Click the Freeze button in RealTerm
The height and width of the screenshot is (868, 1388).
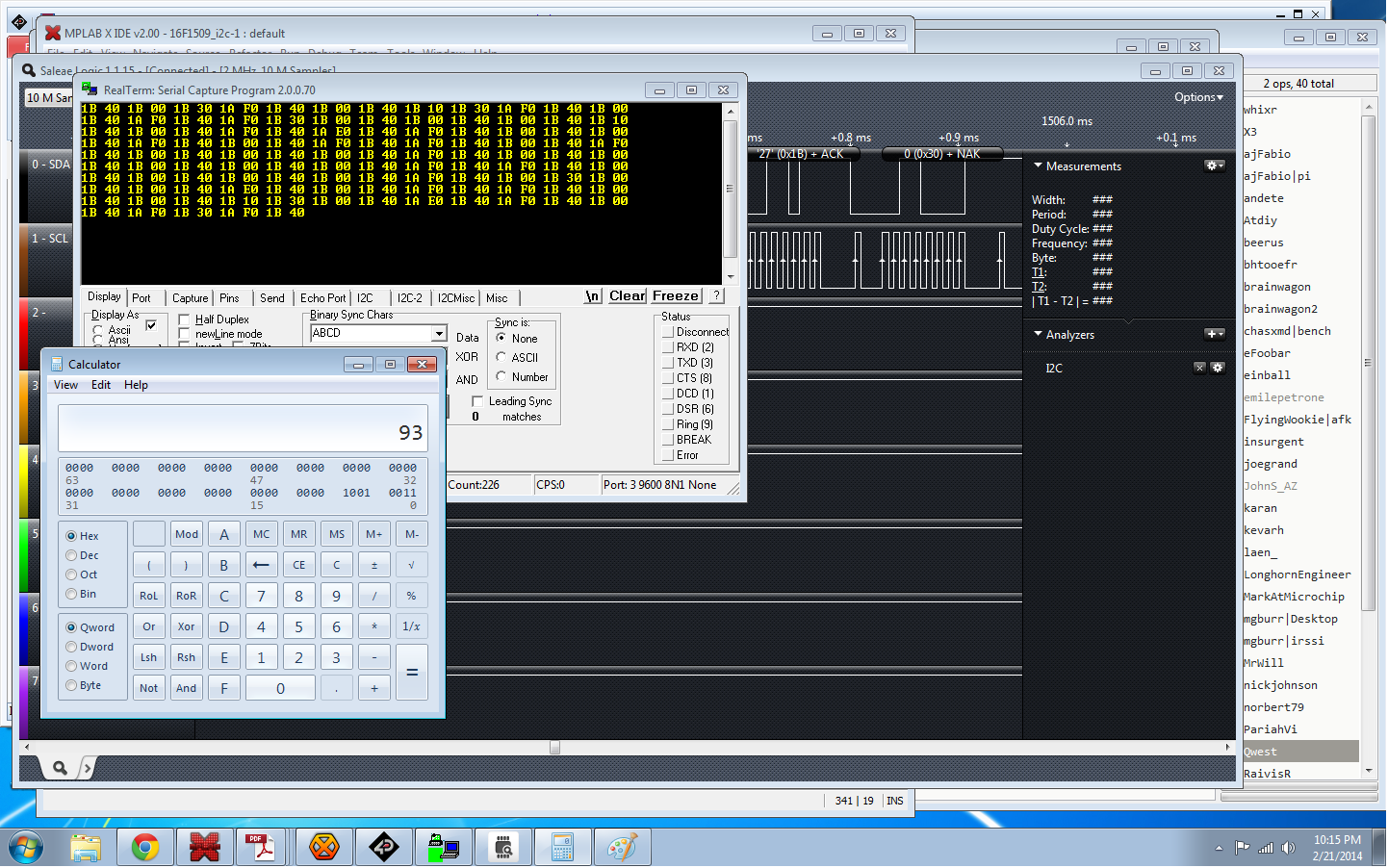tap(676, 296)
